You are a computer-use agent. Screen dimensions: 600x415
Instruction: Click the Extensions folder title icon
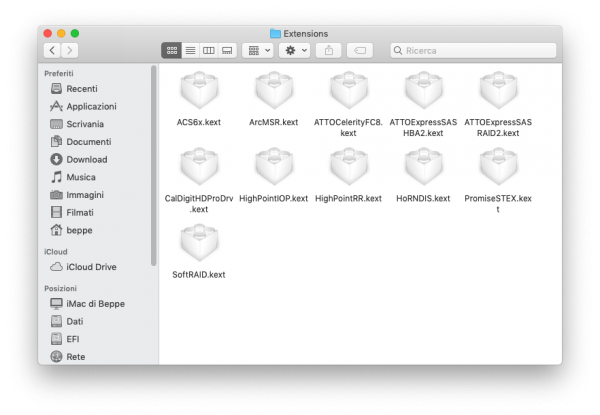[x=275, y=34]
